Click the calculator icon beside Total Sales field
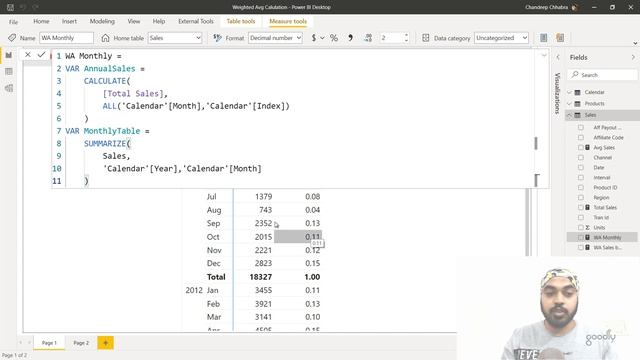Screen dimensions: 640x360 pyautogui.click(x=587, y=207)
